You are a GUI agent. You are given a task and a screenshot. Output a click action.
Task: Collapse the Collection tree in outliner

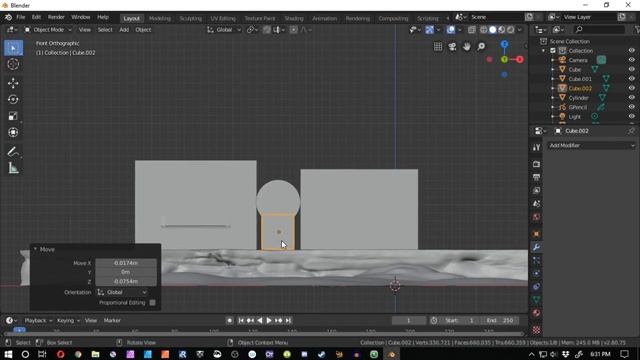click(543, 51)
